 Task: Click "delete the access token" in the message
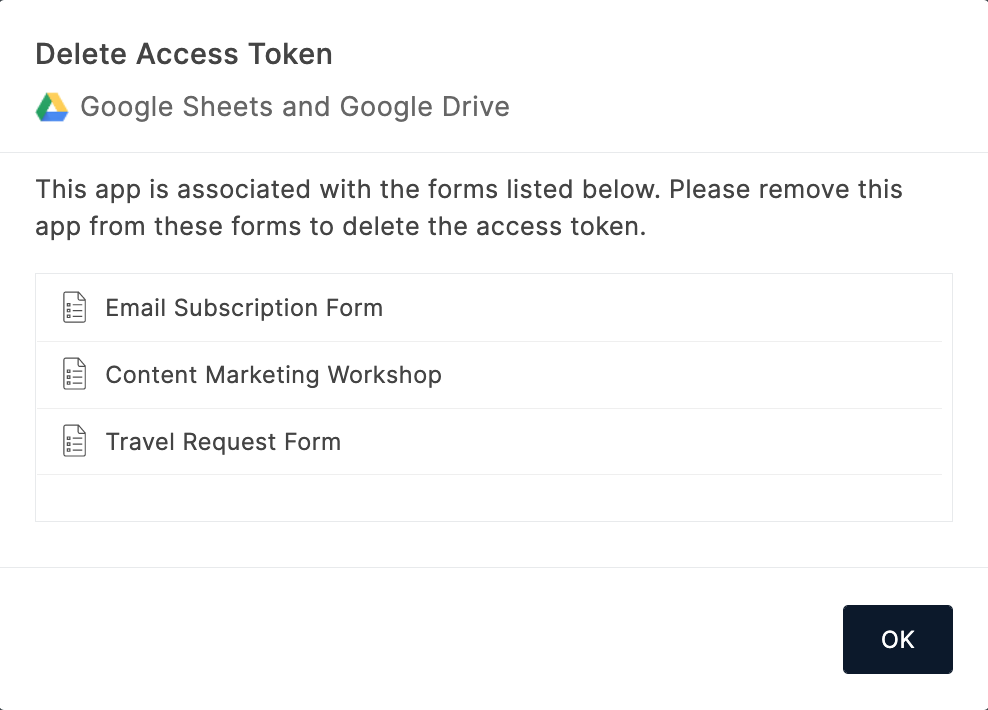pos(493,226)
